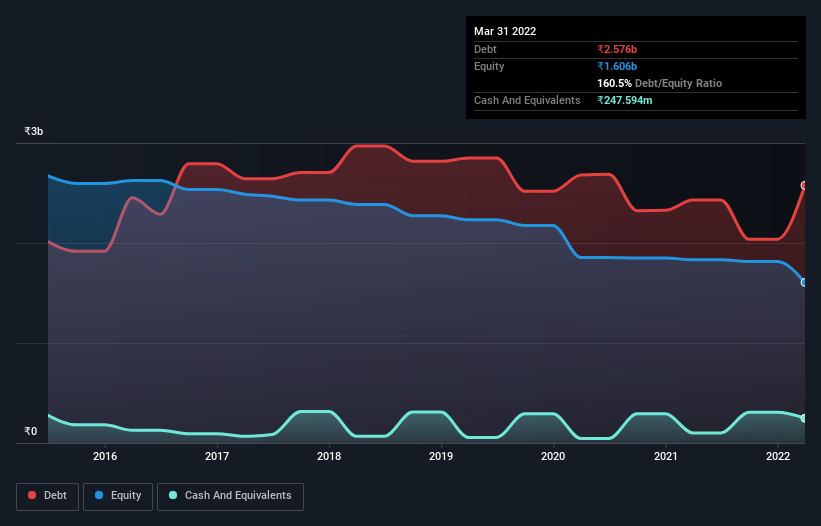
Task: Click the ₹1.606b equity value
Action: (x=617, y=66)
